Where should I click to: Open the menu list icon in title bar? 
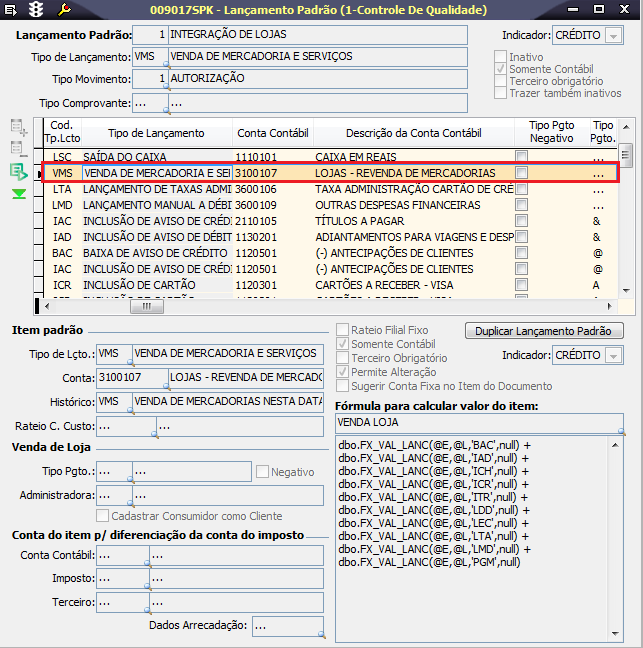11,10
